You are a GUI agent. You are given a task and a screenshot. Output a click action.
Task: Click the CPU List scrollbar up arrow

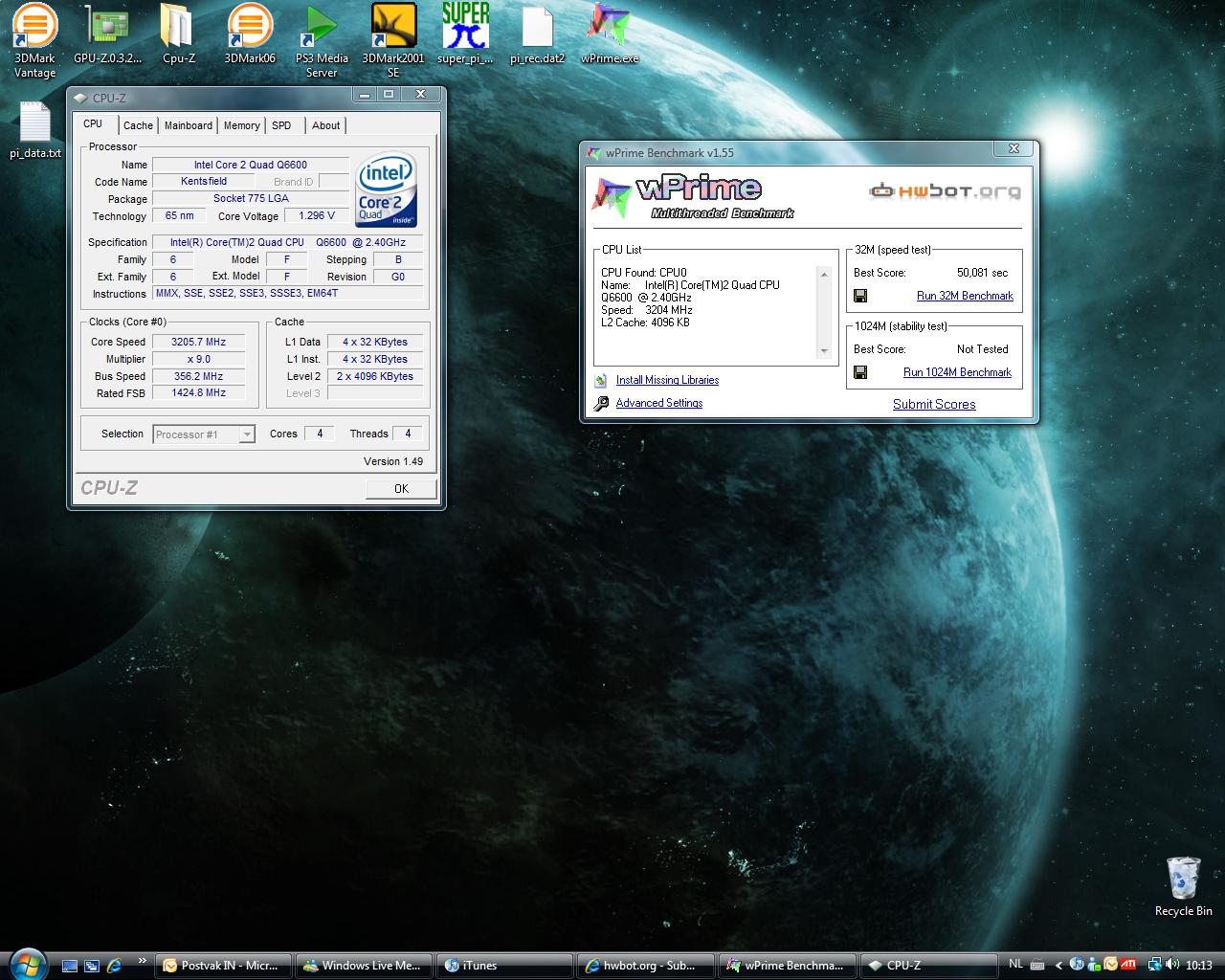tap(824, 275)
